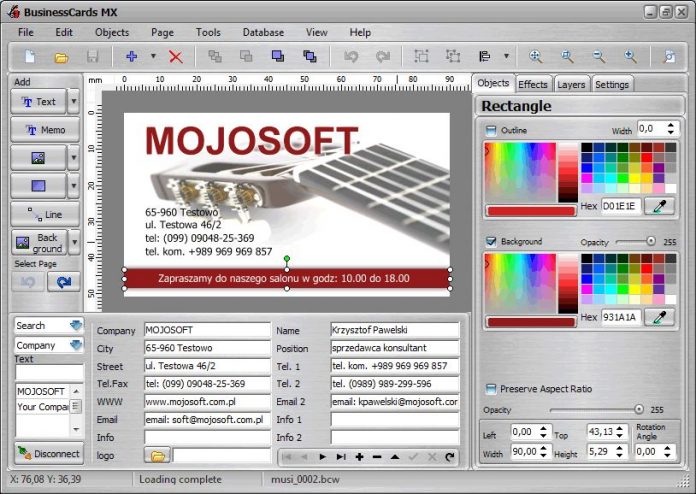Viewport: 696px width, 494px height.
Task: Open the Background button dropdown arrow
Action: coord(75,242)
